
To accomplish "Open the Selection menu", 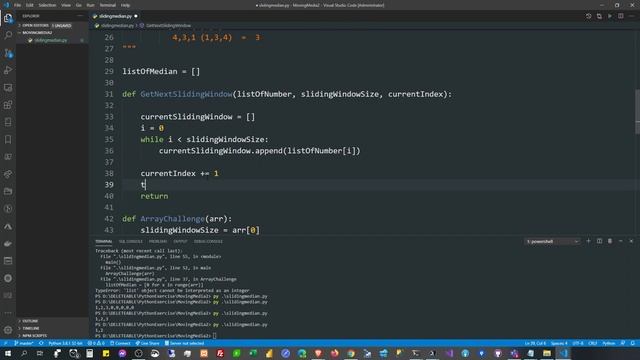I will click(x=47, y=5).
